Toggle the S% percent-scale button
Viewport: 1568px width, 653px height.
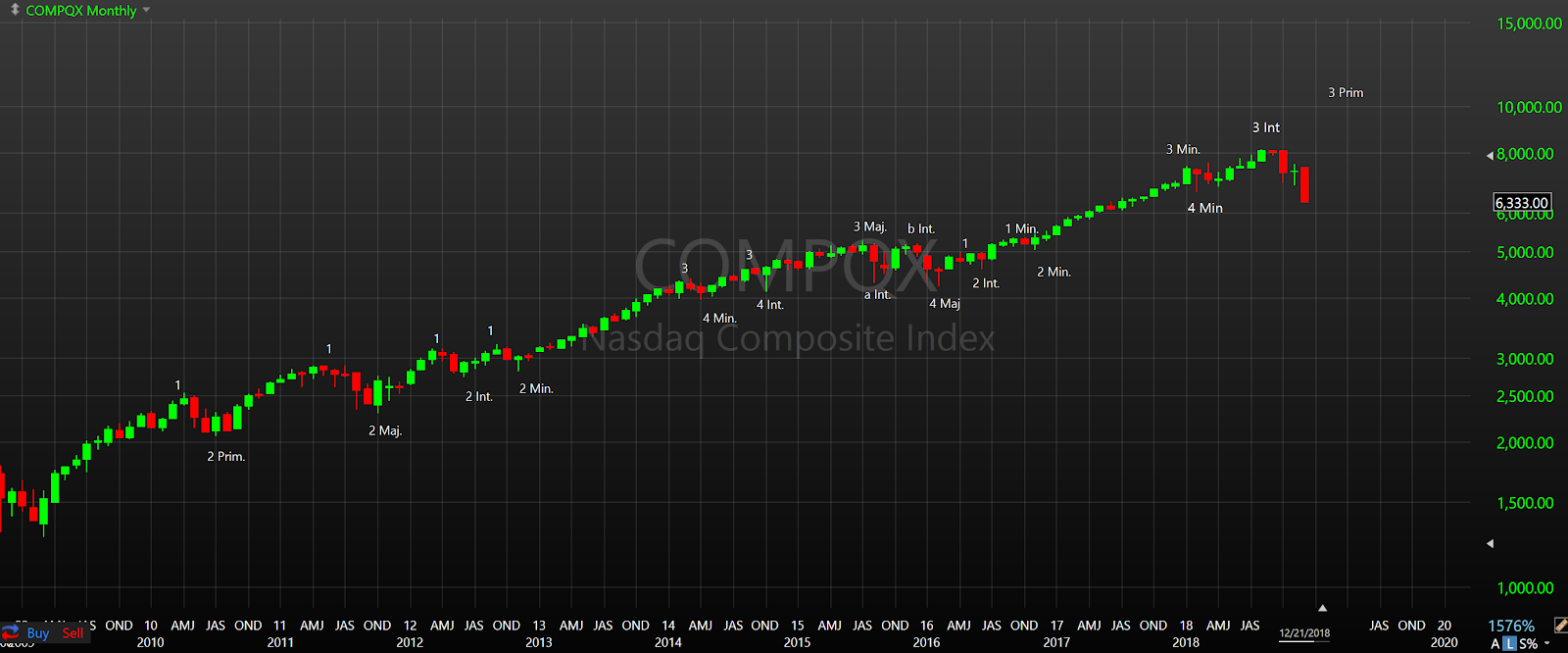(1529, 644)
